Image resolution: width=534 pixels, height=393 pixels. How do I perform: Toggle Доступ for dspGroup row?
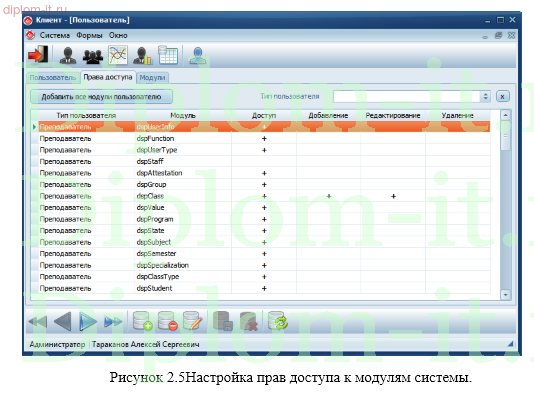click(264, 185)
